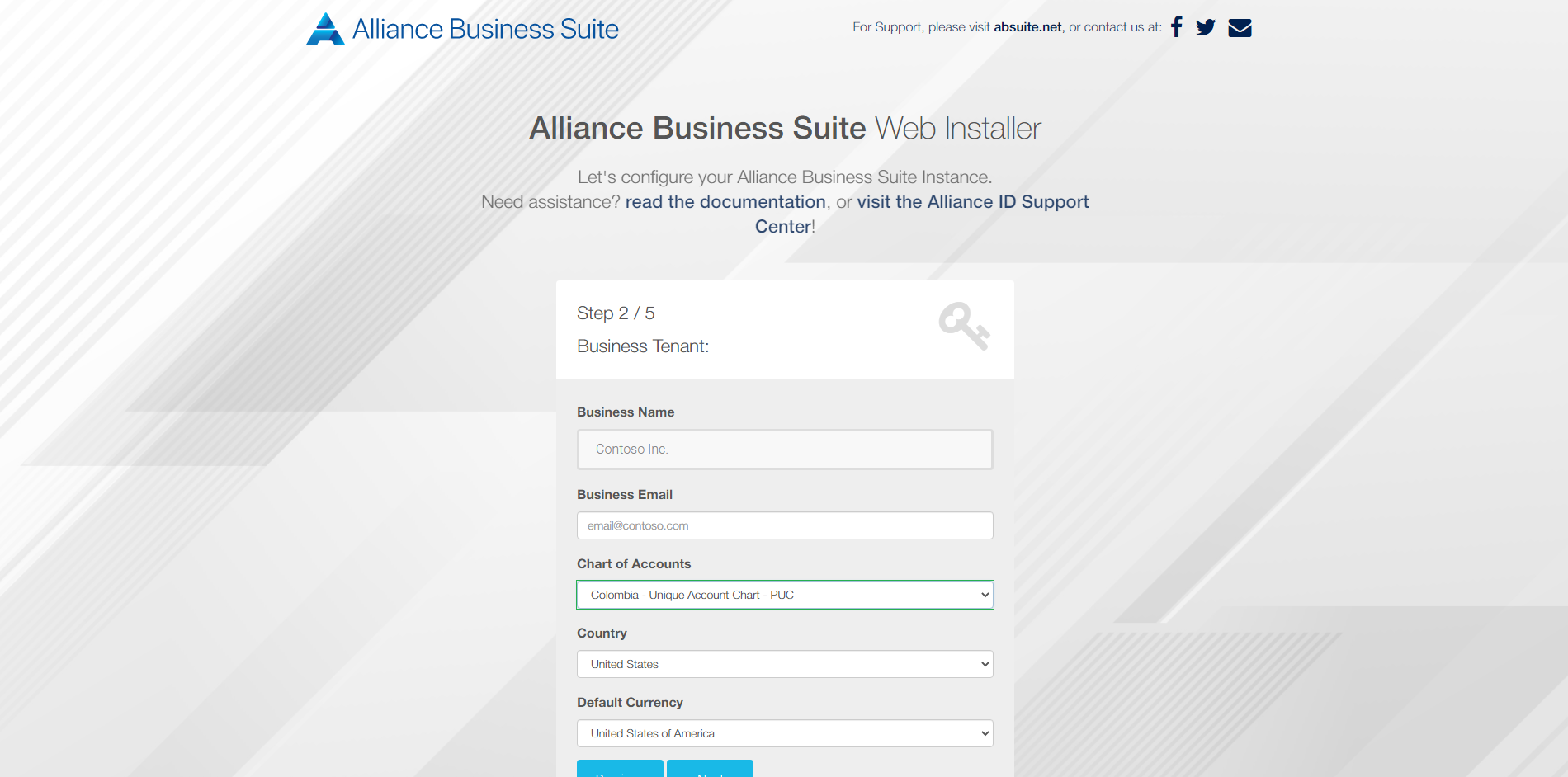Click the Business Name input field
Viewport: 1568px width, 777px height.
[784, 449]
